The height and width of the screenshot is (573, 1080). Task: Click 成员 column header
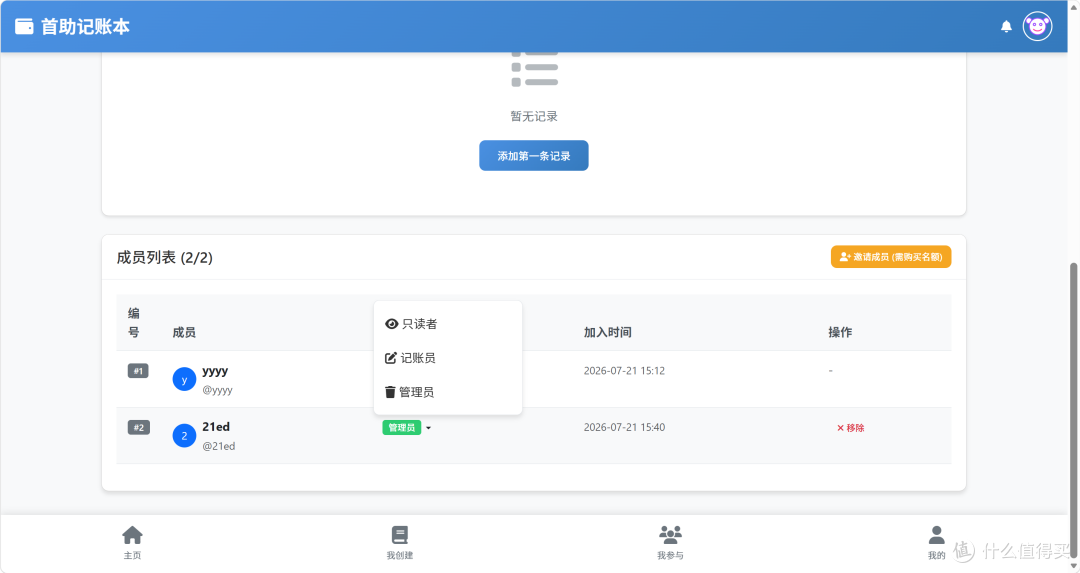(x=184, y=332)
